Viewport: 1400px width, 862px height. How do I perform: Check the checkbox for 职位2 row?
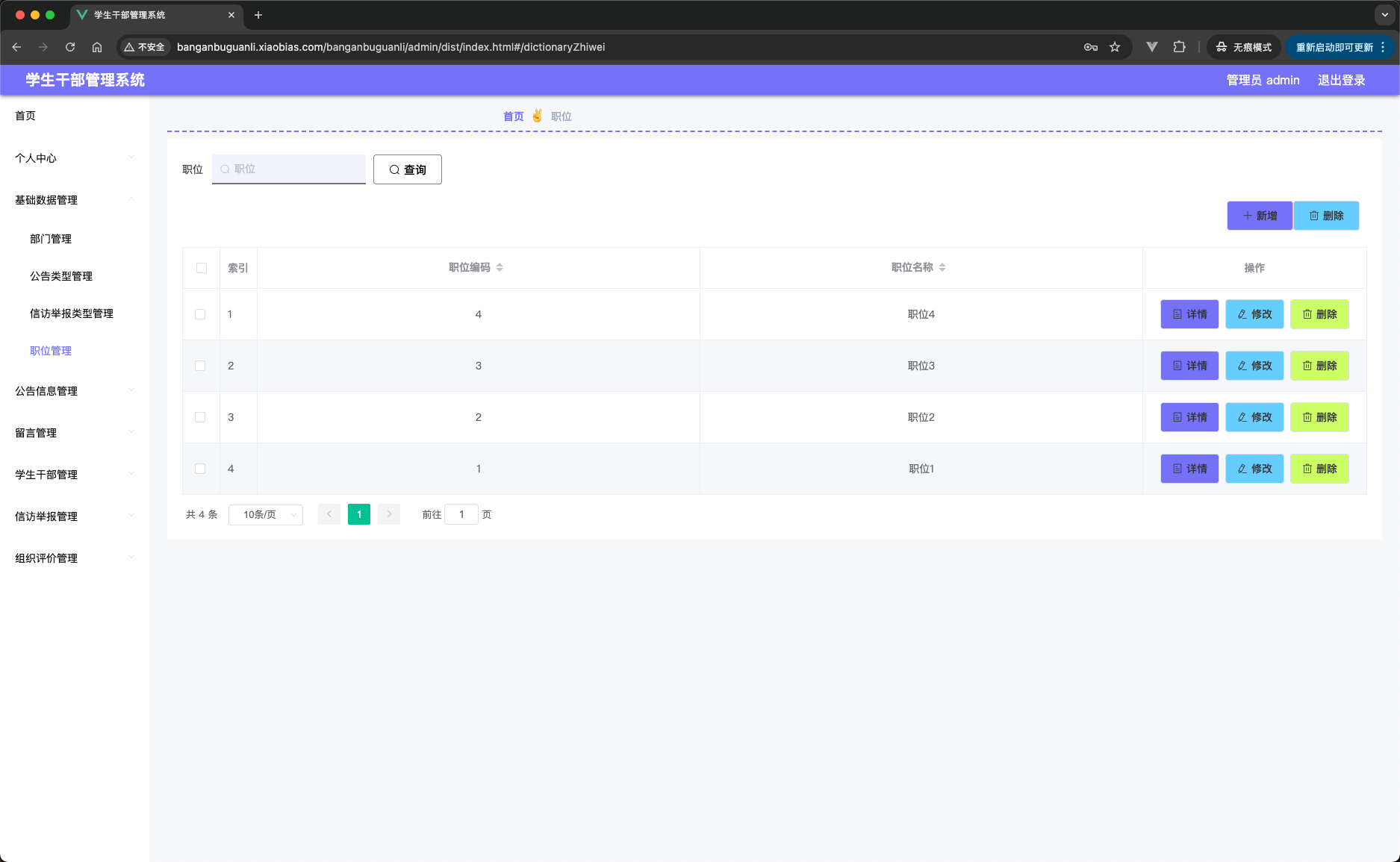point(200,417)
